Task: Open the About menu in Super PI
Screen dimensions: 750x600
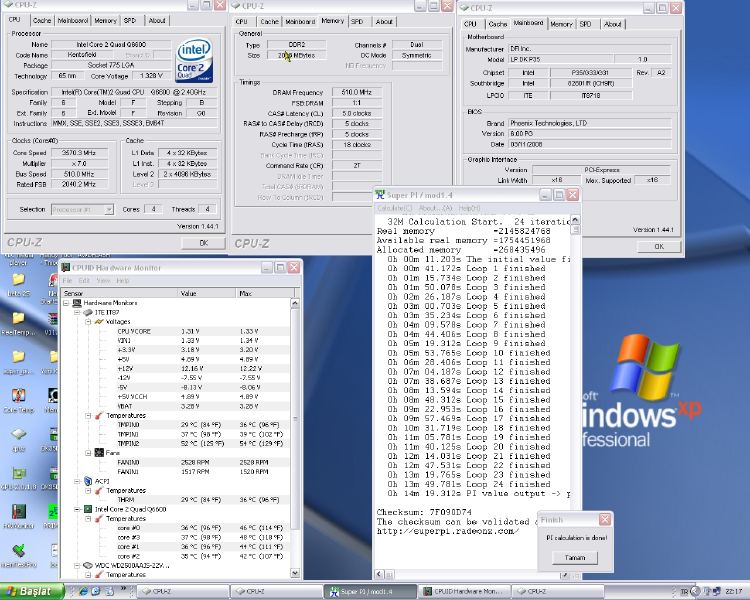Action: pos(436,208)
